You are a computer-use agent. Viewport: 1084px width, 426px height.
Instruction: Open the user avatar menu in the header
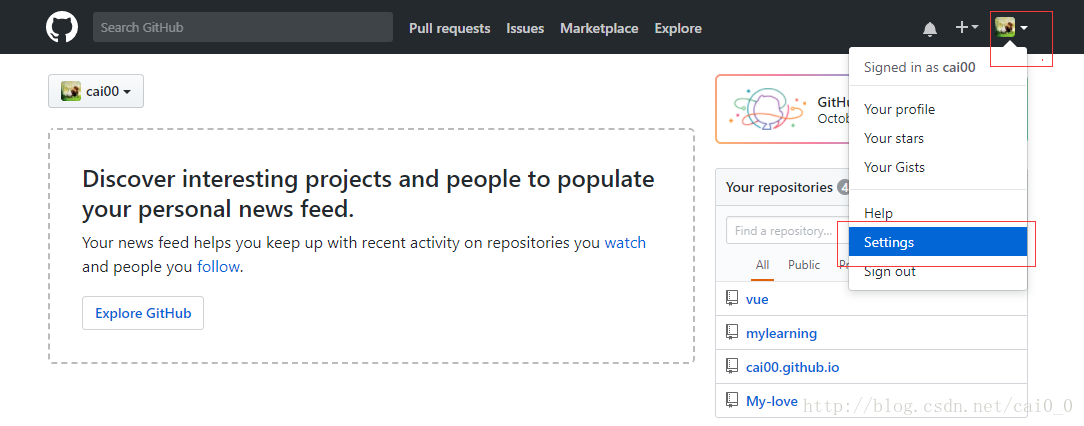[x=1011, y=28]
